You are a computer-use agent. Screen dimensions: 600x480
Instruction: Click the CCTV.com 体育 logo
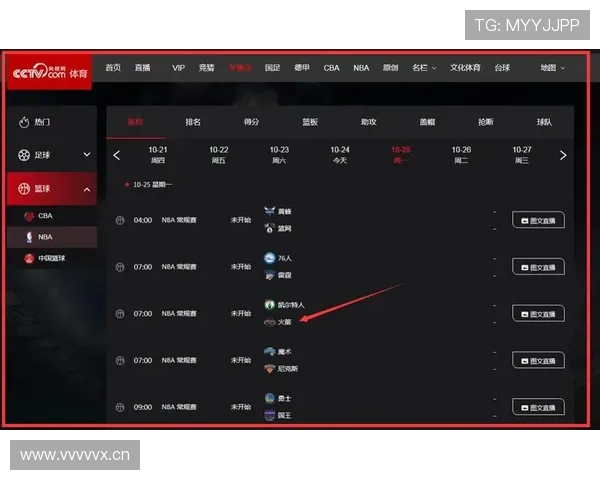(48, 74)
